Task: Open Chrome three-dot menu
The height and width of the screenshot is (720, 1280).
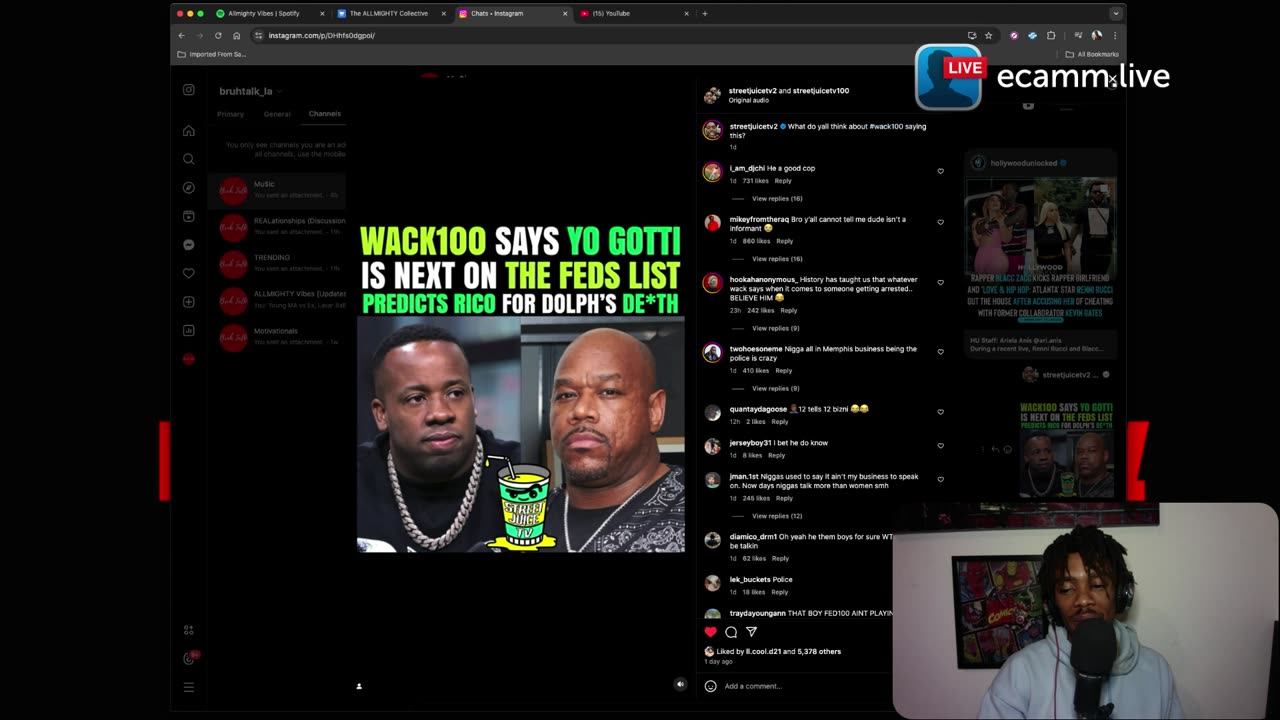Action: [1114, 35]
